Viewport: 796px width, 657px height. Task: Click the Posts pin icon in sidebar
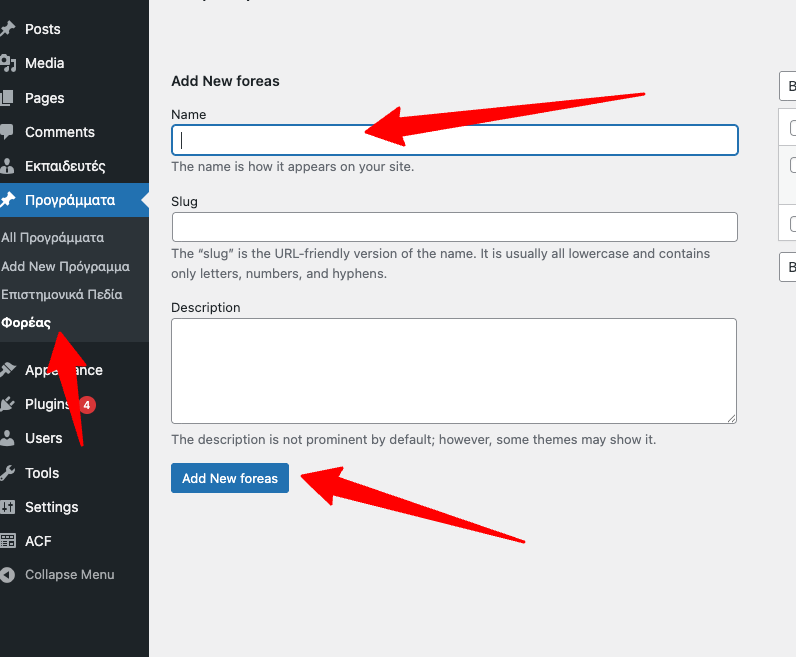pyautogui.click(x=8, y=29)
